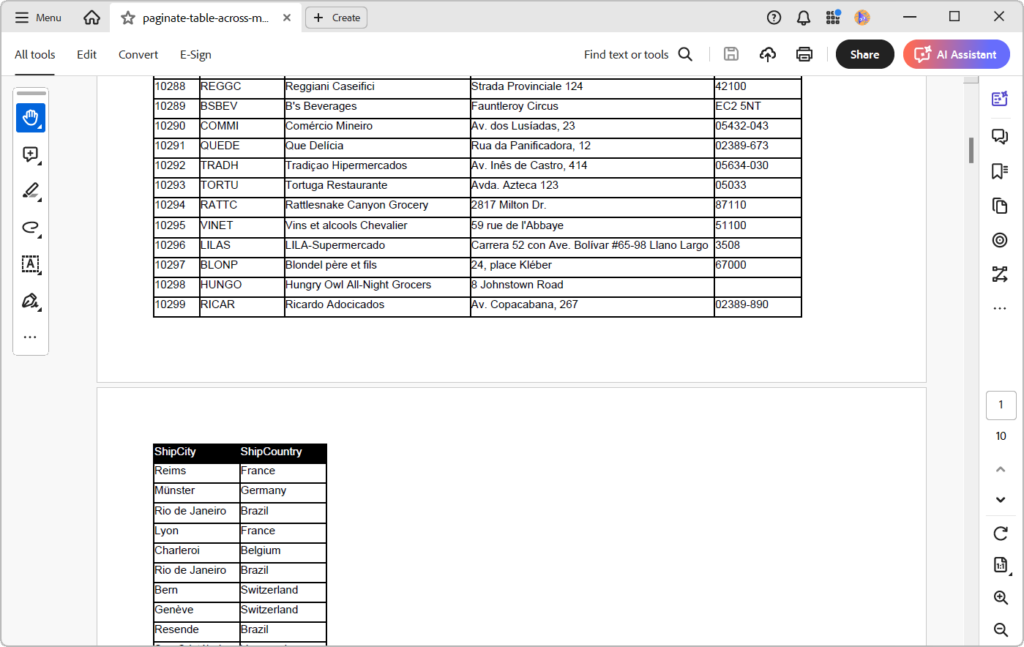Click the page number input field

(1000, 404)
